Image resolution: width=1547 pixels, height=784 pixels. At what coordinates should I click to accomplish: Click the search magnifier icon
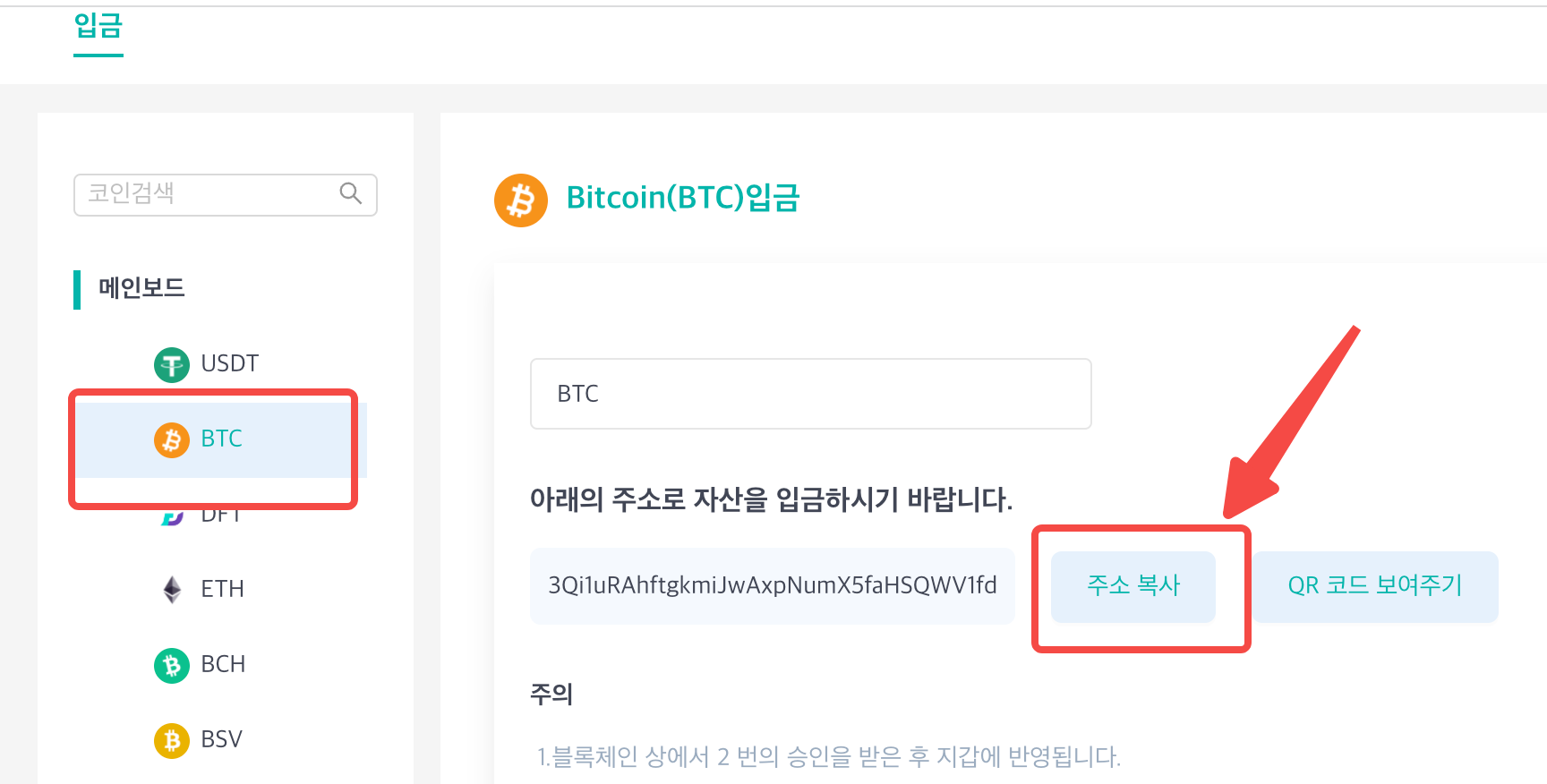[351, 193]
